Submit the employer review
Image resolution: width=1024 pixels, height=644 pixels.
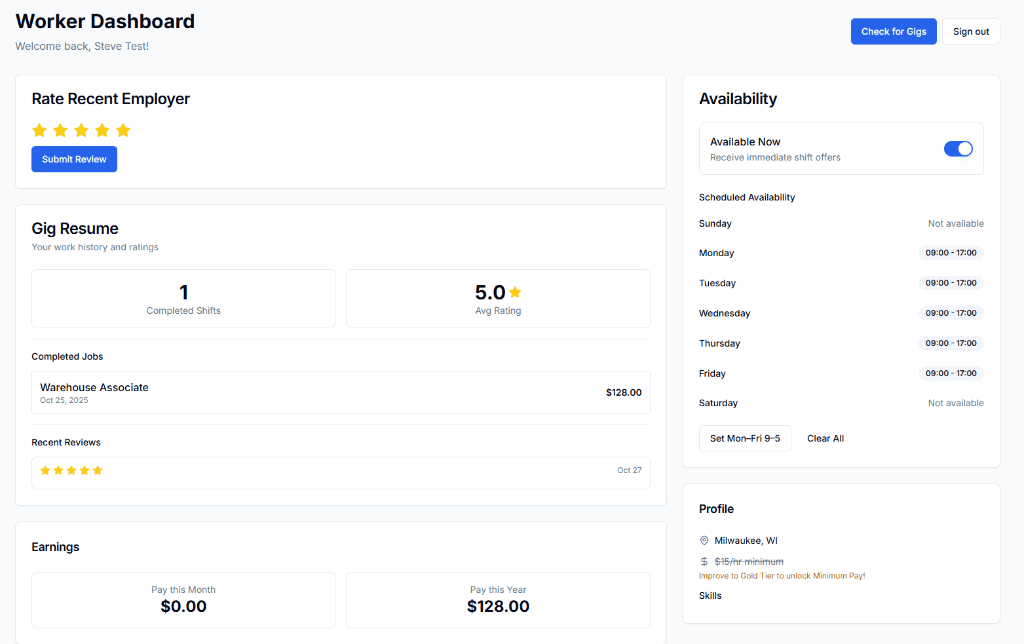[x=74, y=159]
